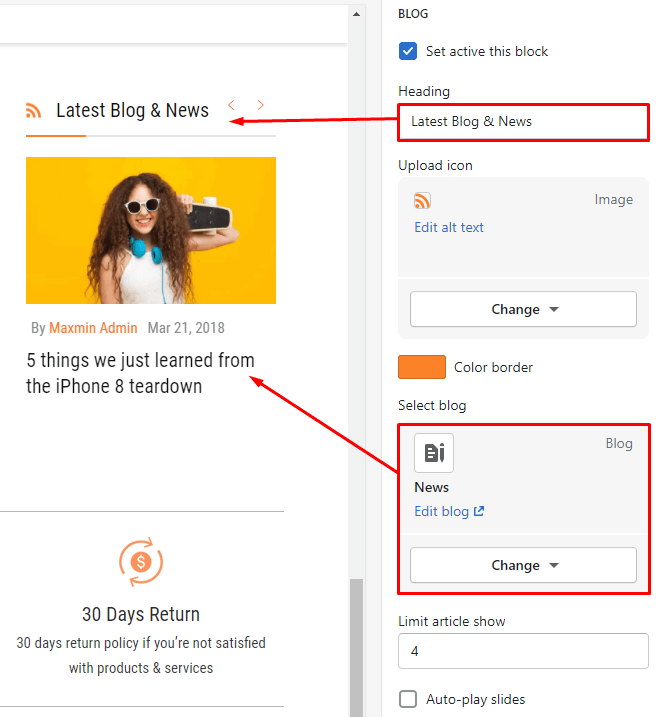This screenshot has height=717, width=659.
Task: Click the Limit article show field
Action: pos(523,652)
